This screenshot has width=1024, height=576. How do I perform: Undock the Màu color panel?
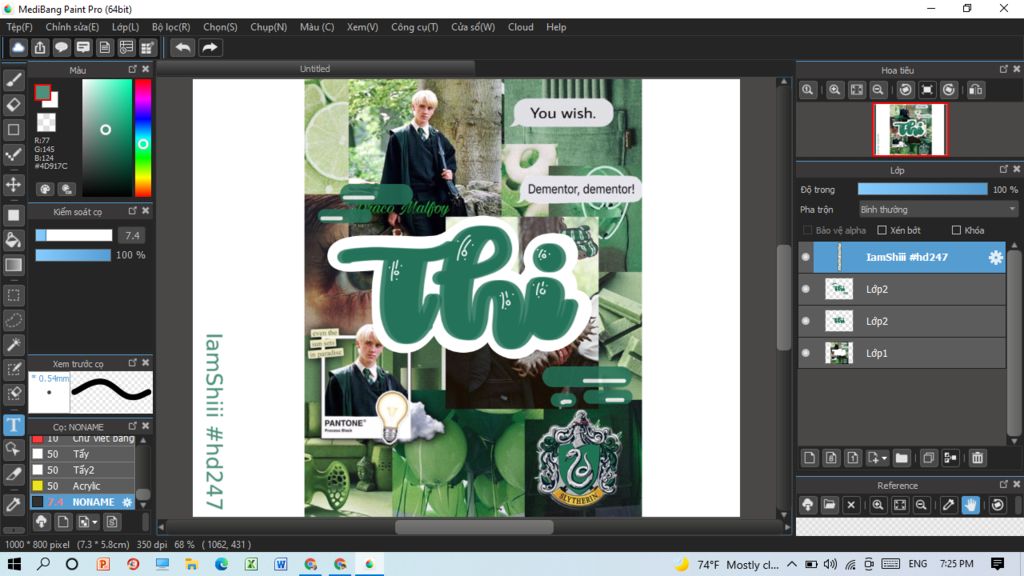click(133, 69)
